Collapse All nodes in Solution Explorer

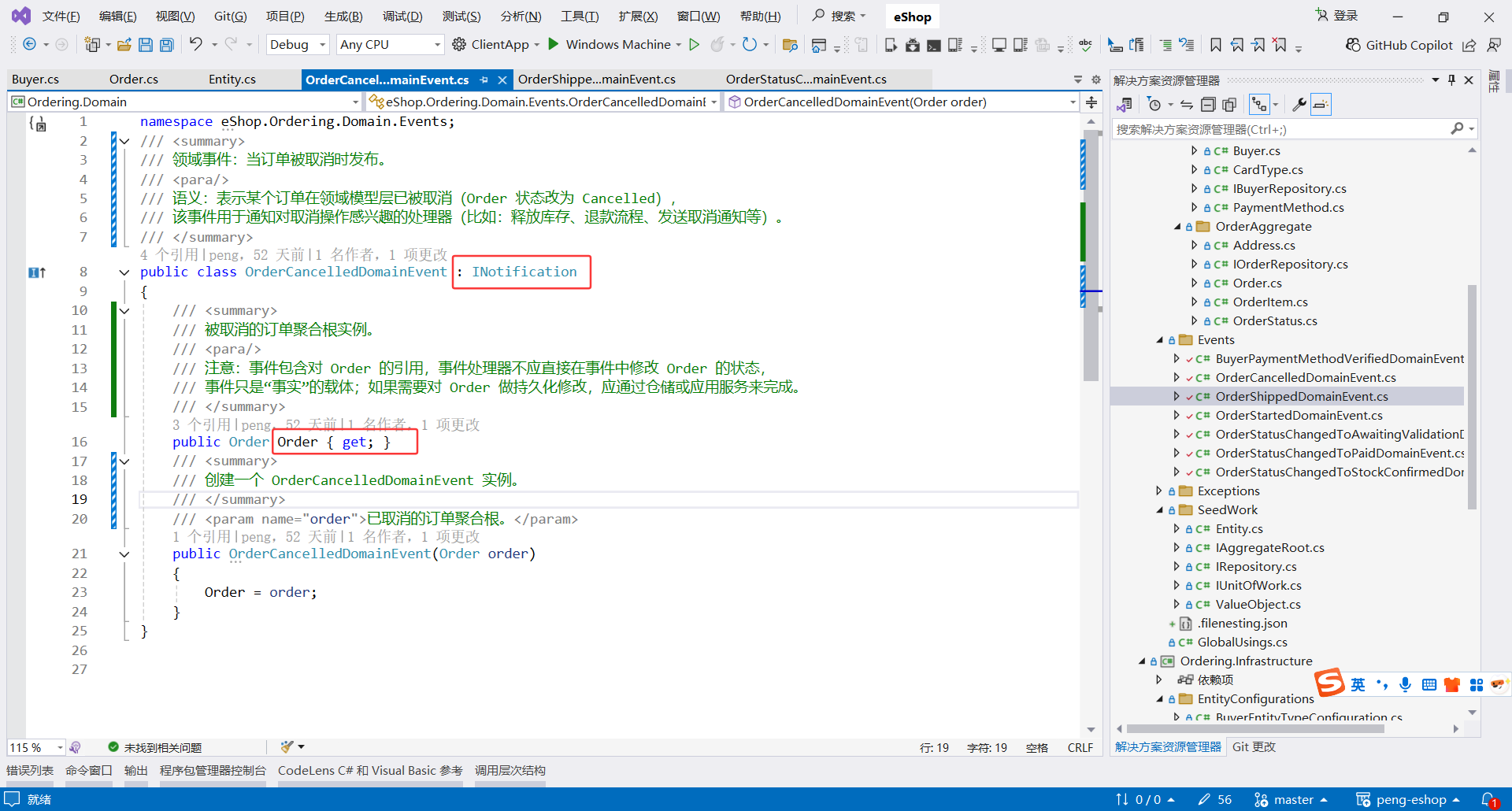pyautogui.click(x=1208, y=105)
